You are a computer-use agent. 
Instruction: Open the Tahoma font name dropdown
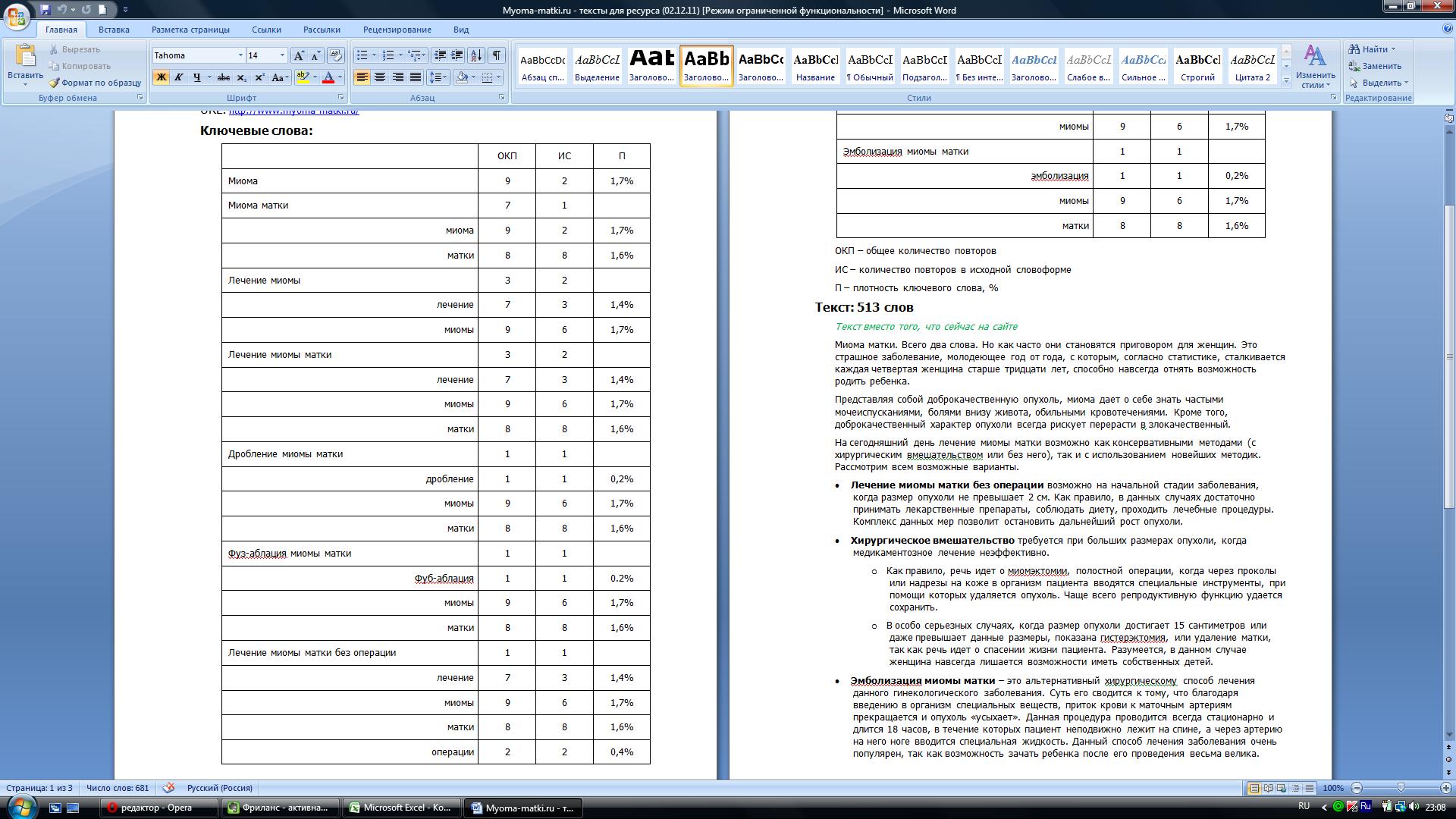coord(240,55)
